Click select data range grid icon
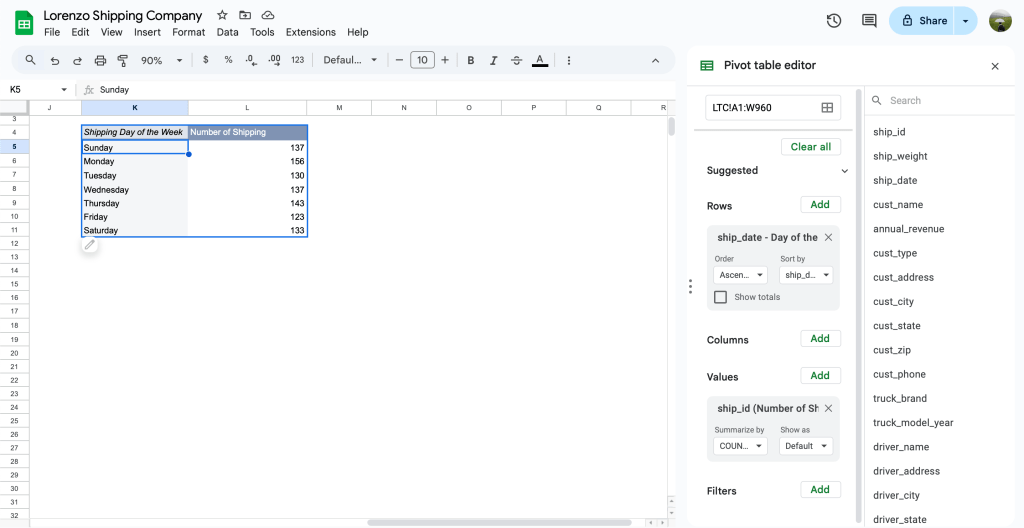Screen dimensions: 1024x528 tap(827, 108)
